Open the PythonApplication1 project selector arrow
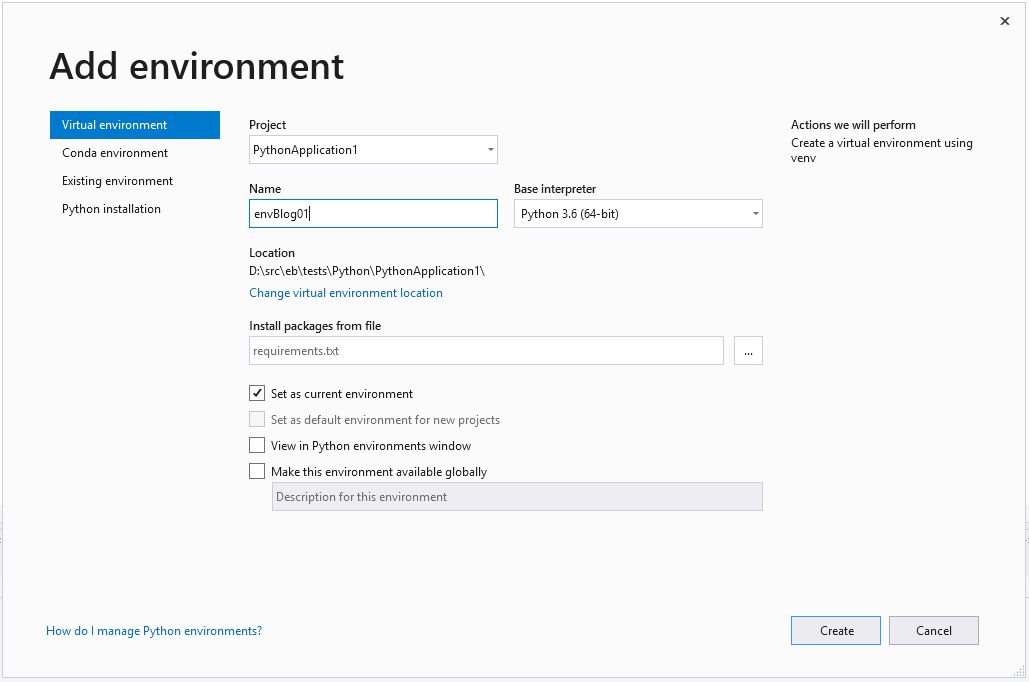The image size is (1029, 682). pos(489,149)
